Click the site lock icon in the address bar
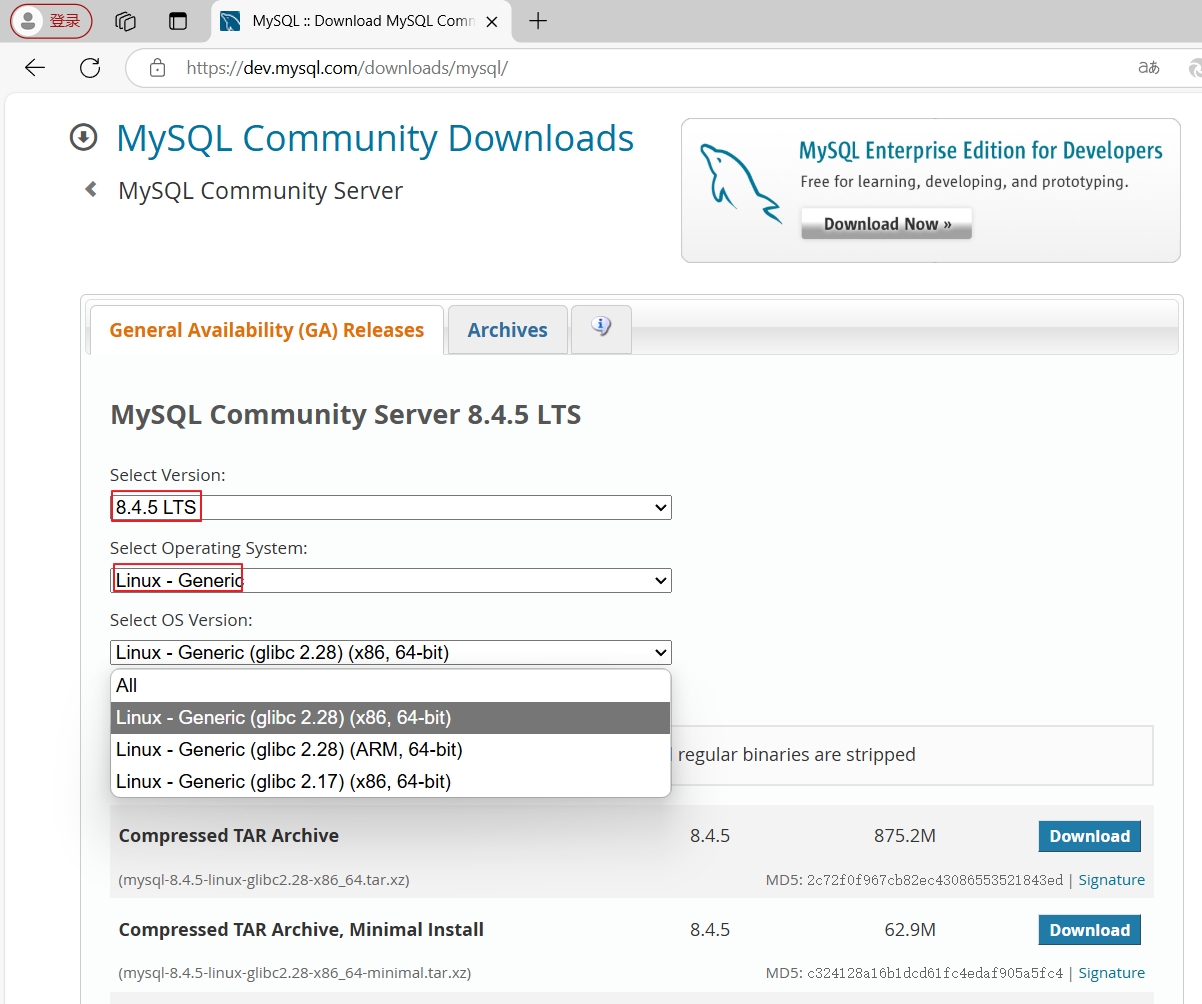 point(157,68)
